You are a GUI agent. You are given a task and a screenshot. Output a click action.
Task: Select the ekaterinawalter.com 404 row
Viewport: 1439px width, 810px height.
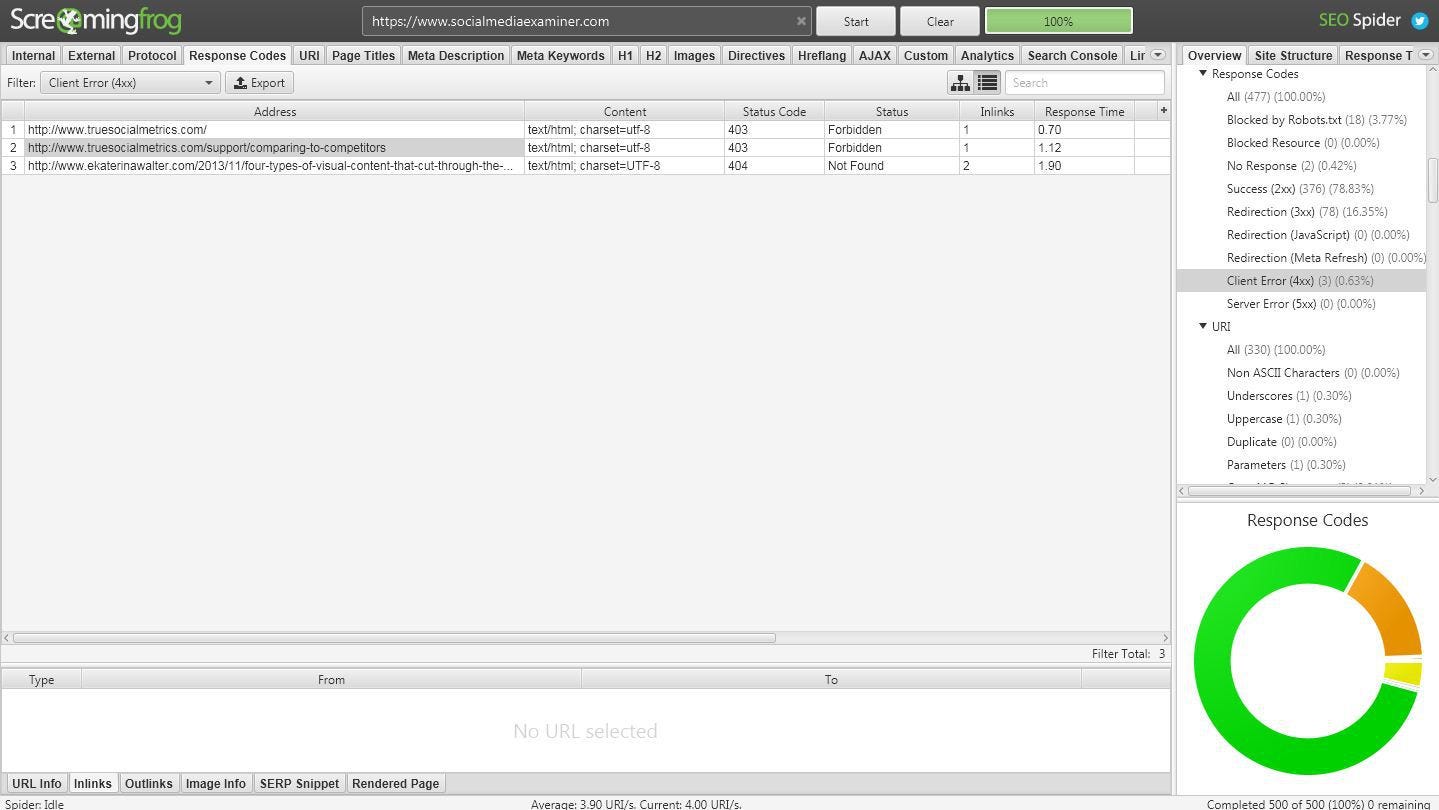pos(586,166)
